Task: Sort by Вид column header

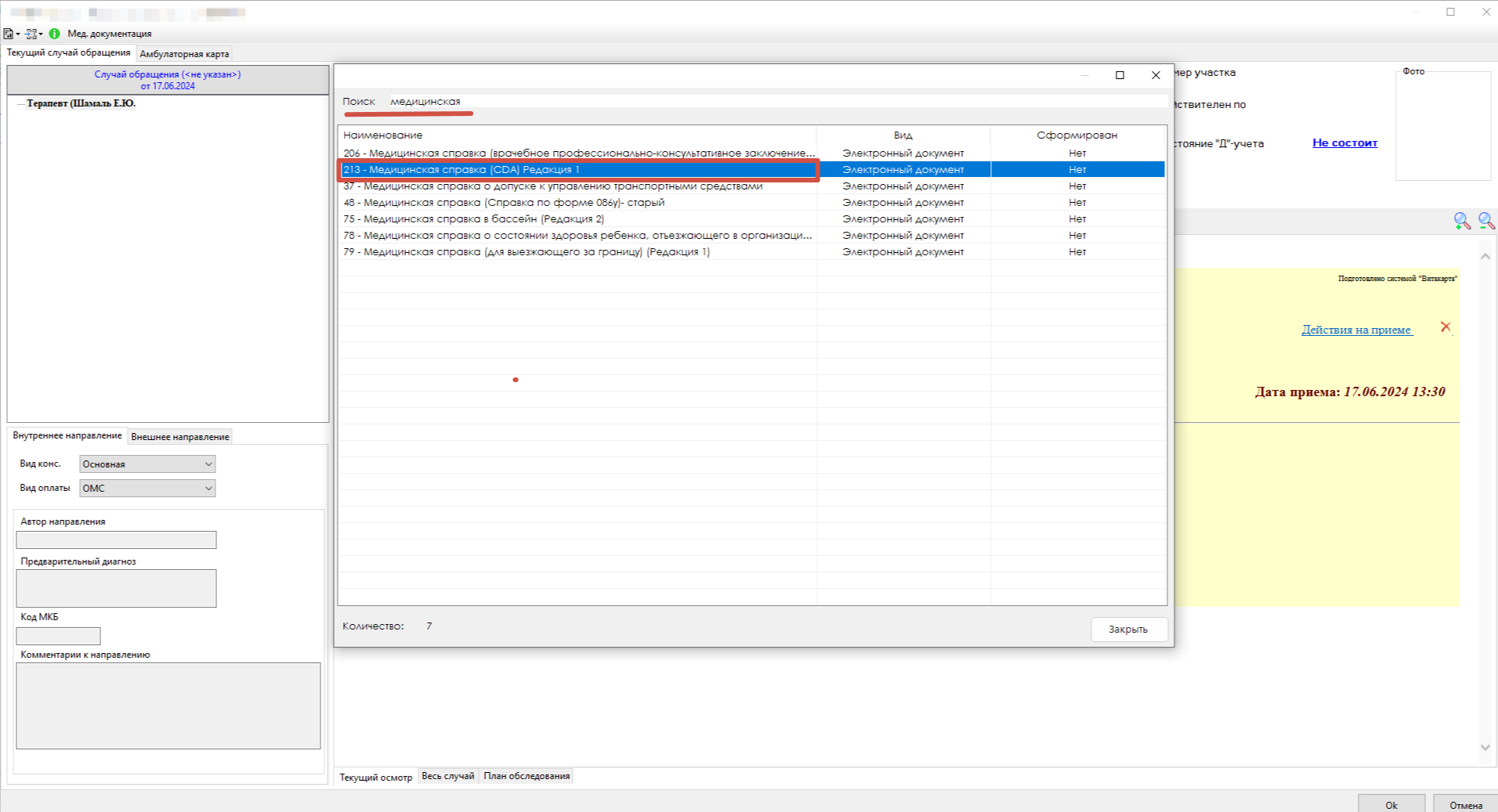Action: pyautogui.click(x=903, y=135)
